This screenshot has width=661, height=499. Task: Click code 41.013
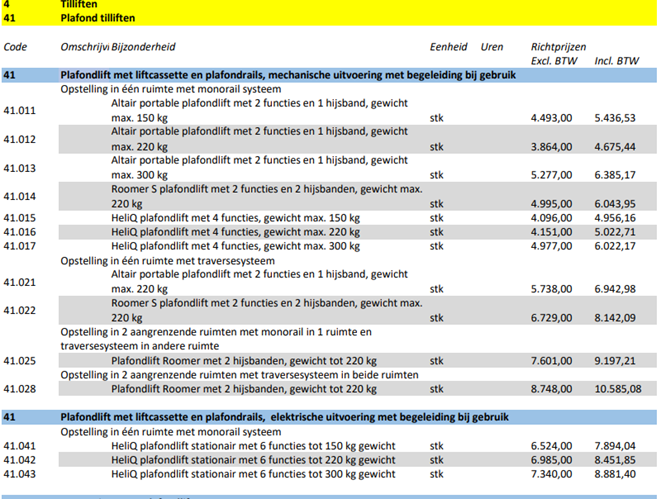[19, 168]
